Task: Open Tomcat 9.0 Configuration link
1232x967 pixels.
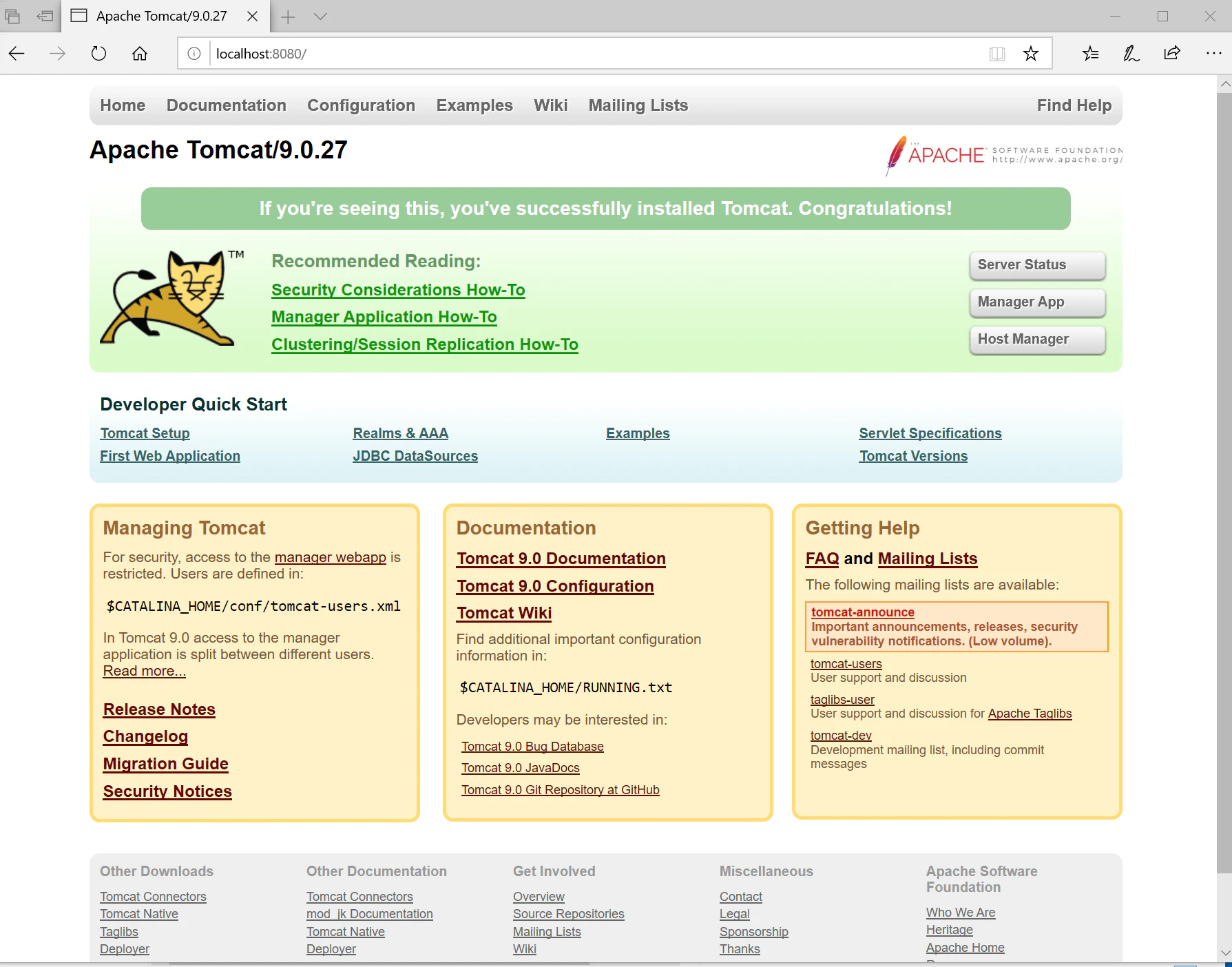Action: click(555, 586)
